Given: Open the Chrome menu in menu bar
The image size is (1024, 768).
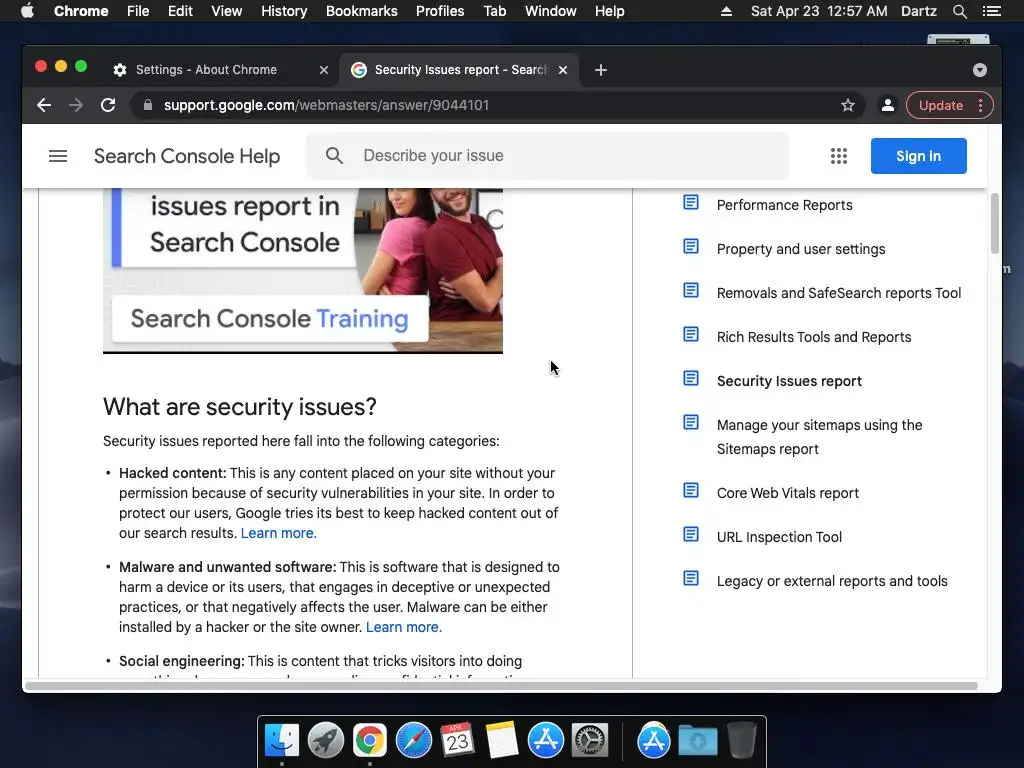Looking at the screenshot, I should point(81,11).
